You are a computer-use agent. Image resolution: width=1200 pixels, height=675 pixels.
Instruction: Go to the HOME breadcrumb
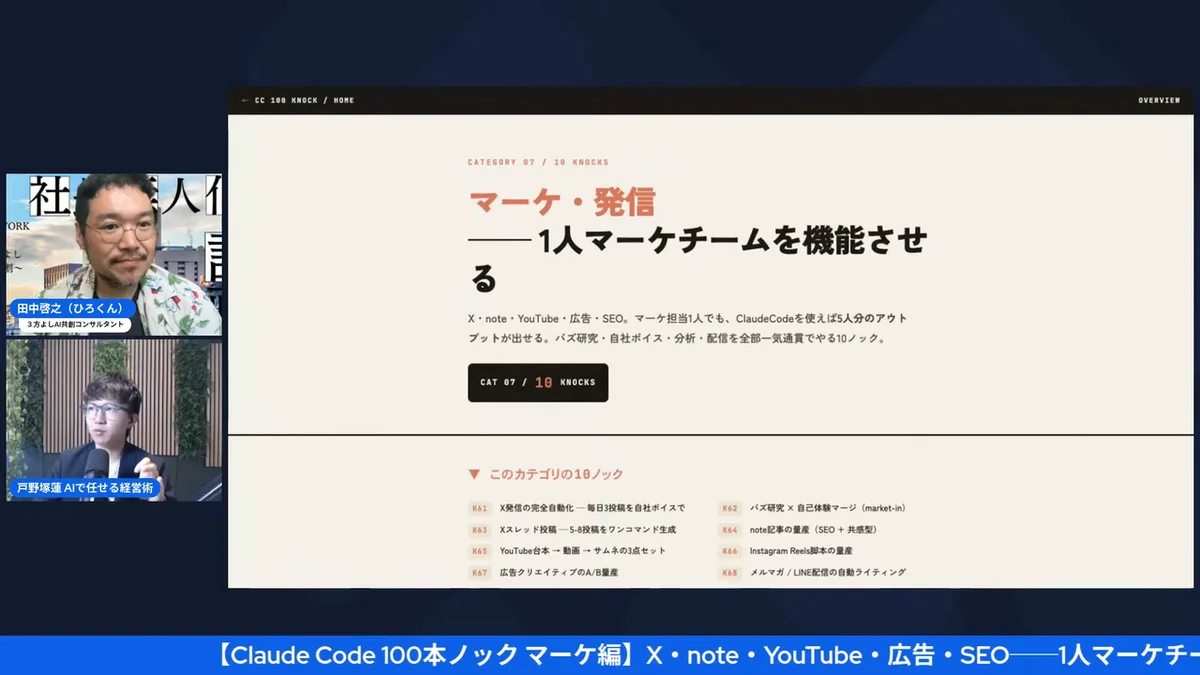tap(344, 100)
